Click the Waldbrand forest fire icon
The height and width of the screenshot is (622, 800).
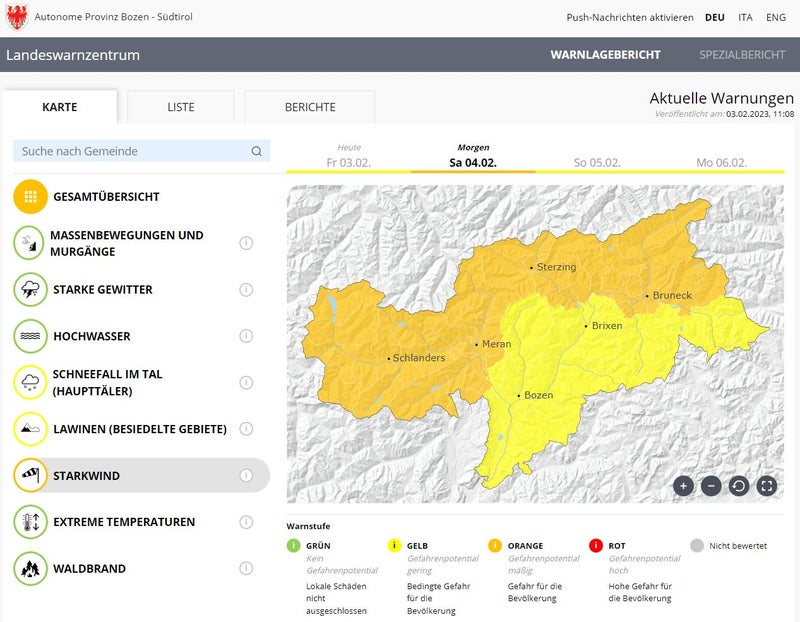tap(30, 568)
